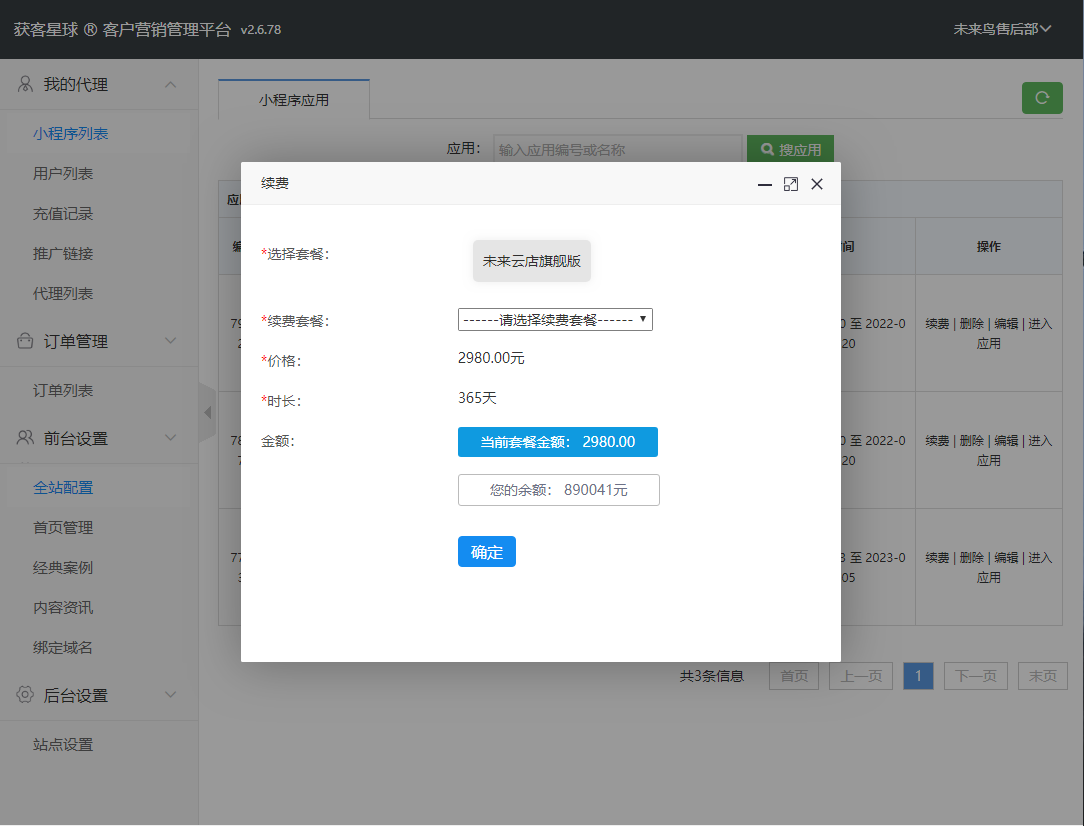
Task: Open 用户列表 in the sidebar
Action: click(63, 174)
